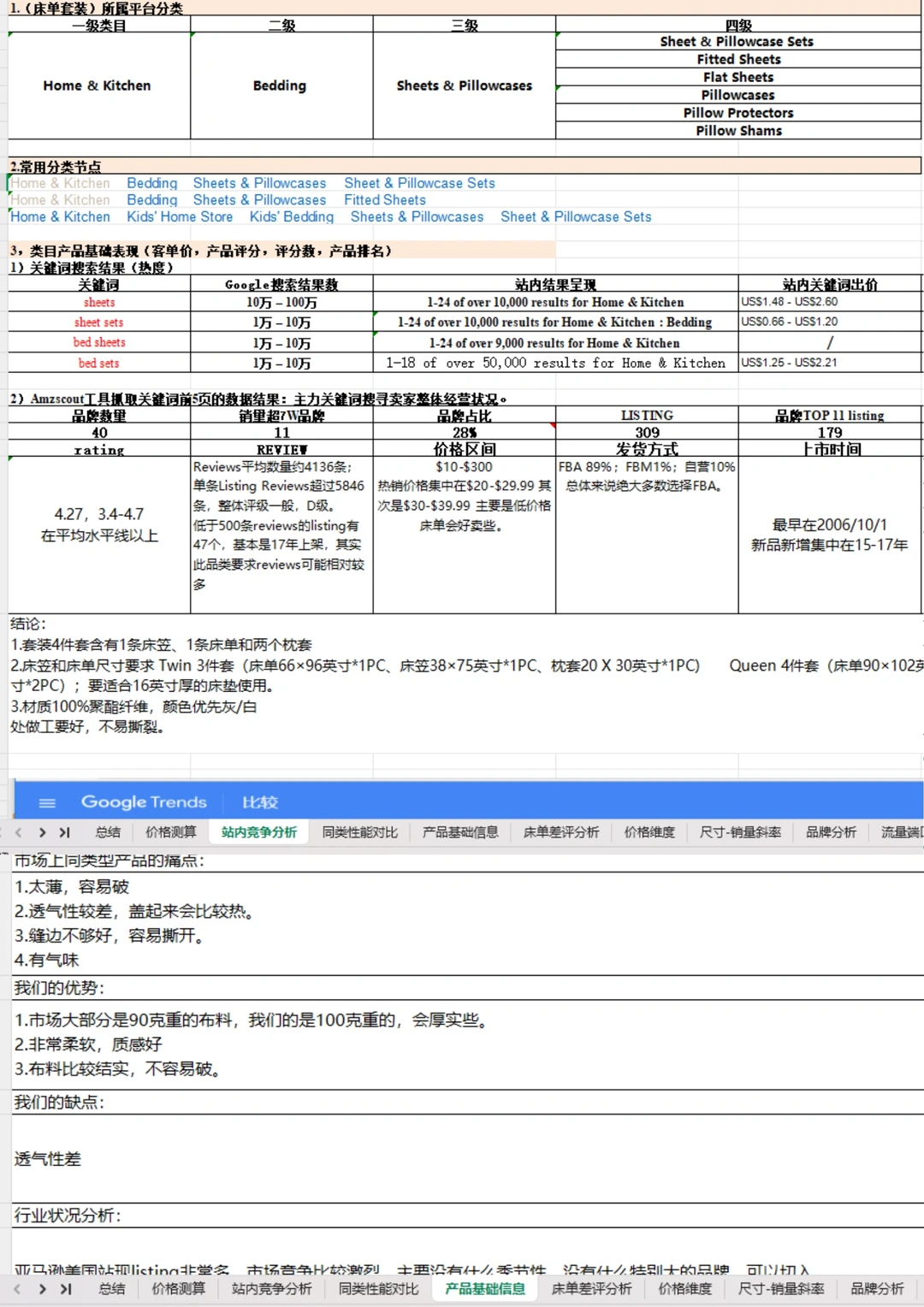
Task: Click the Kids' Bedding hyperlink
Action: (292, 216)
